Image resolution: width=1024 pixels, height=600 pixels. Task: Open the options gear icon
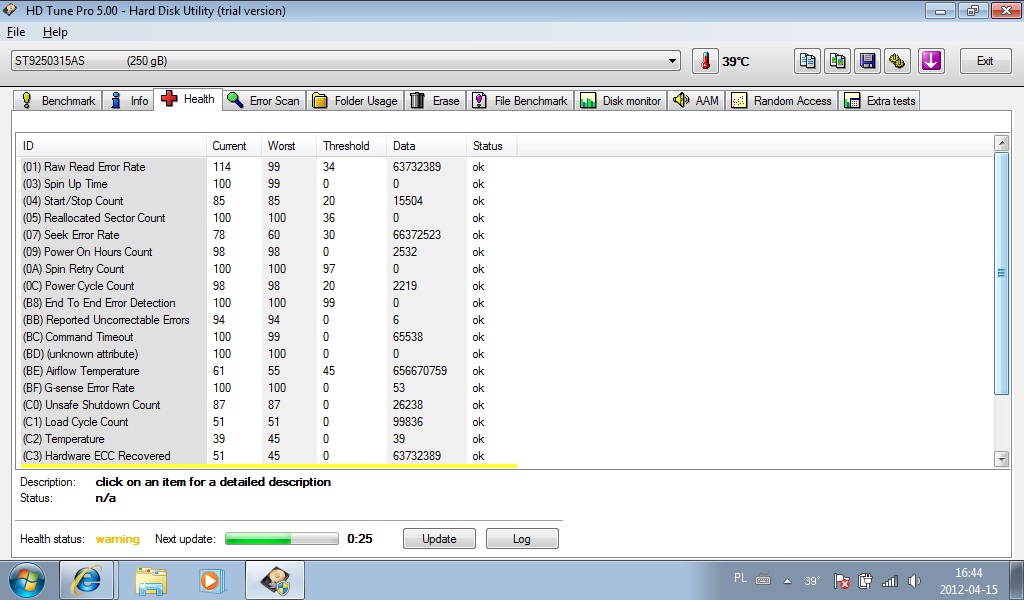[898, 61]
